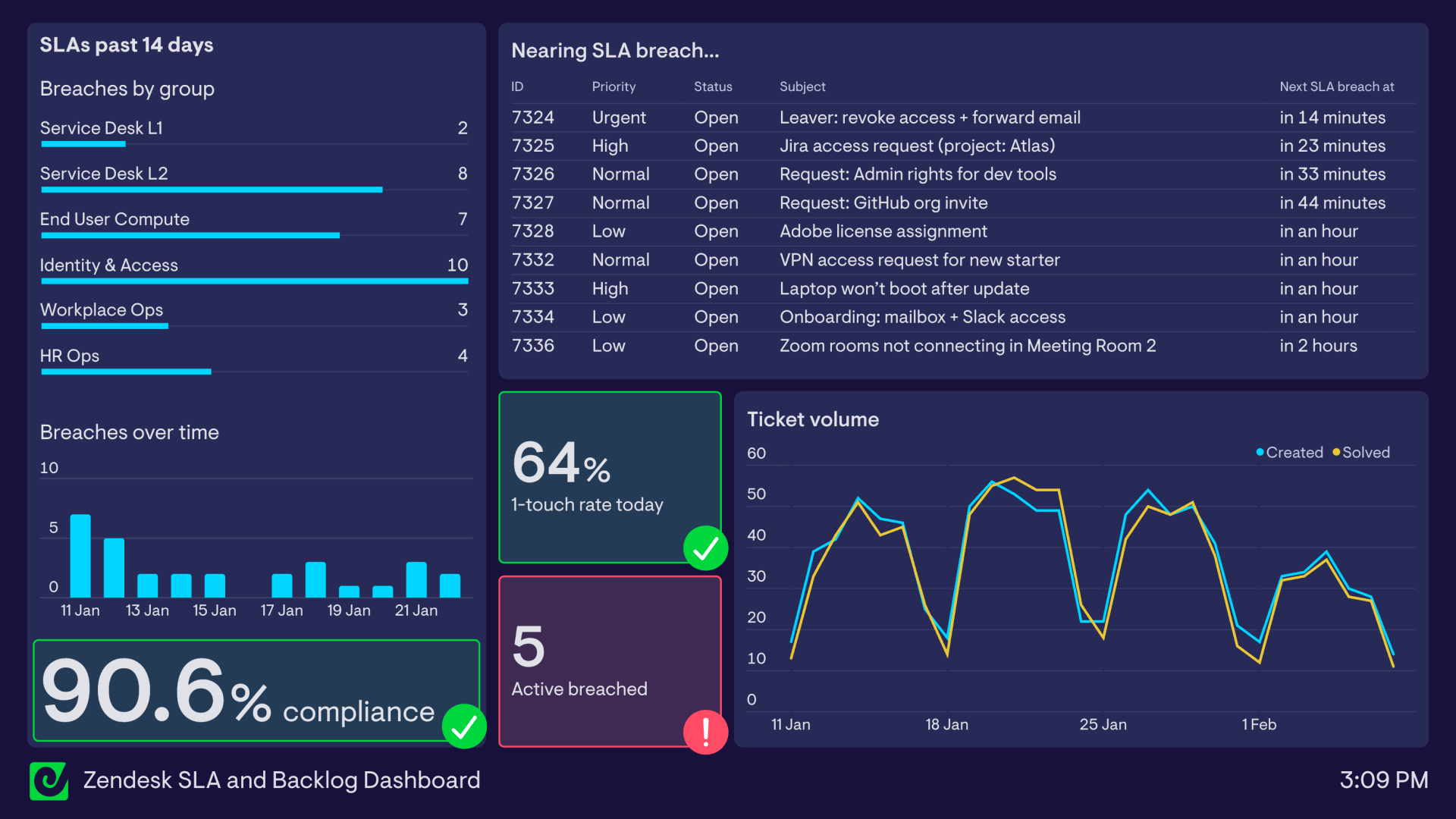Click Identity & Access breaches bar
Viewport: 1456px width, 819px height.
(x=254, y=281)
